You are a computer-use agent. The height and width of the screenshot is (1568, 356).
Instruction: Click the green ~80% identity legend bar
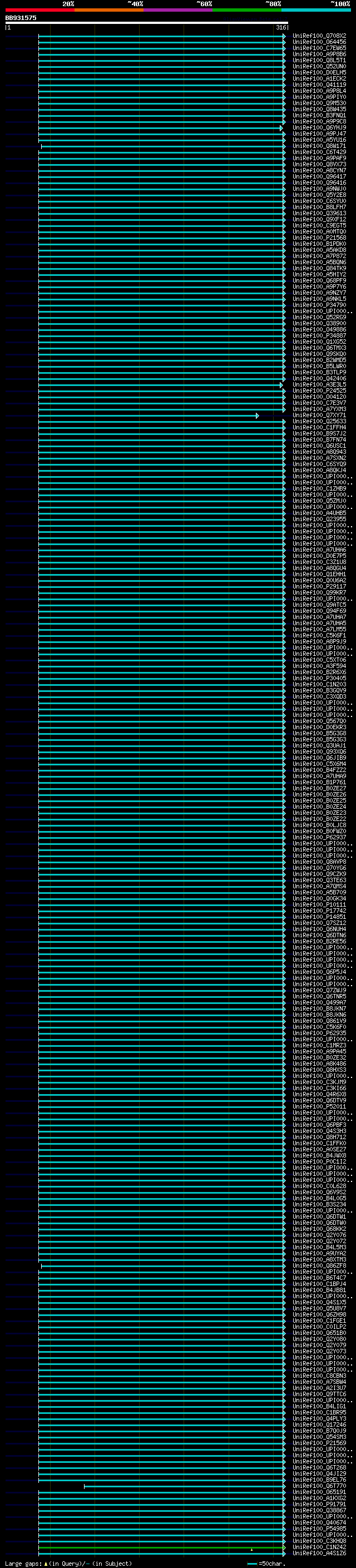click(x=247, y=10)
